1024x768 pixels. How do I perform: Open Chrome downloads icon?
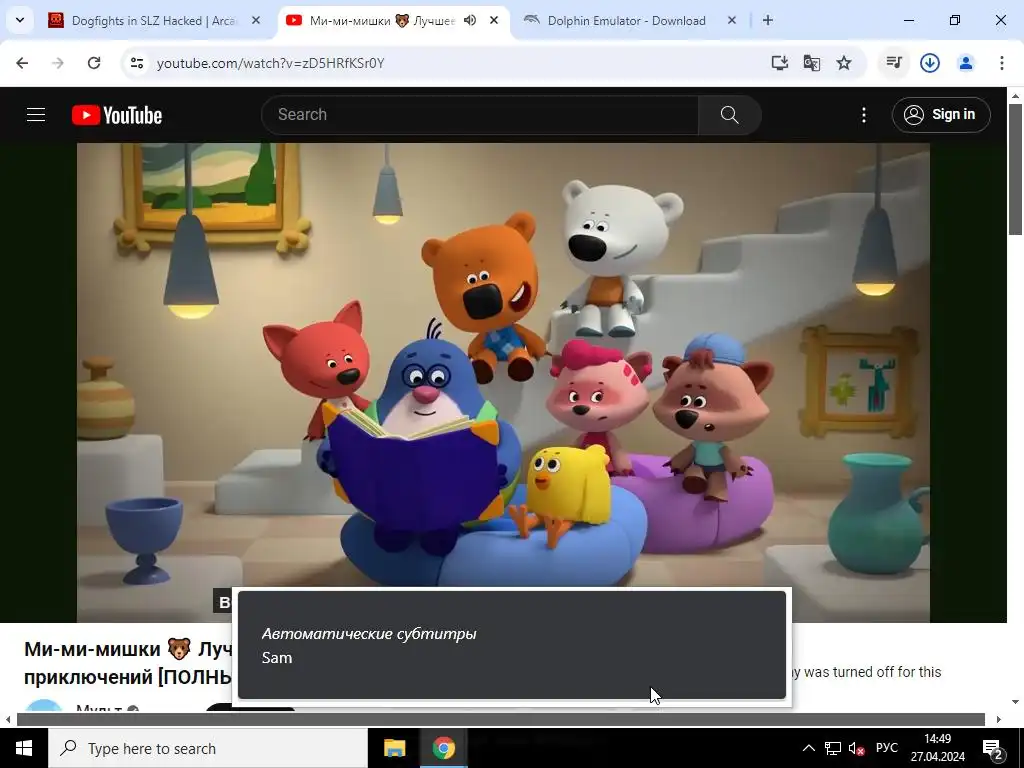(x=930, y=63)
